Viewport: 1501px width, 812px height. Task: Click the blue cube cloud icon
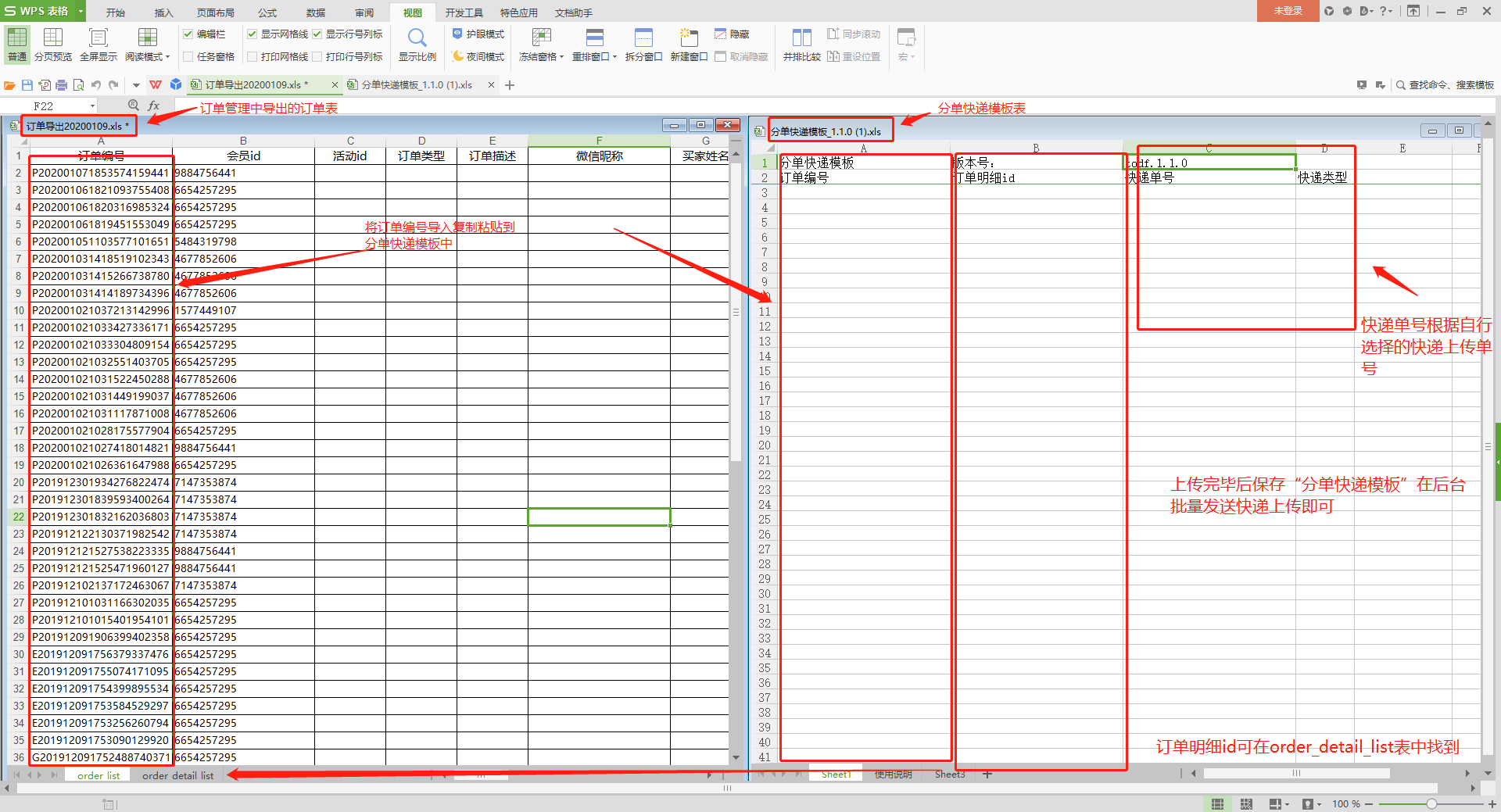[176, 85]
